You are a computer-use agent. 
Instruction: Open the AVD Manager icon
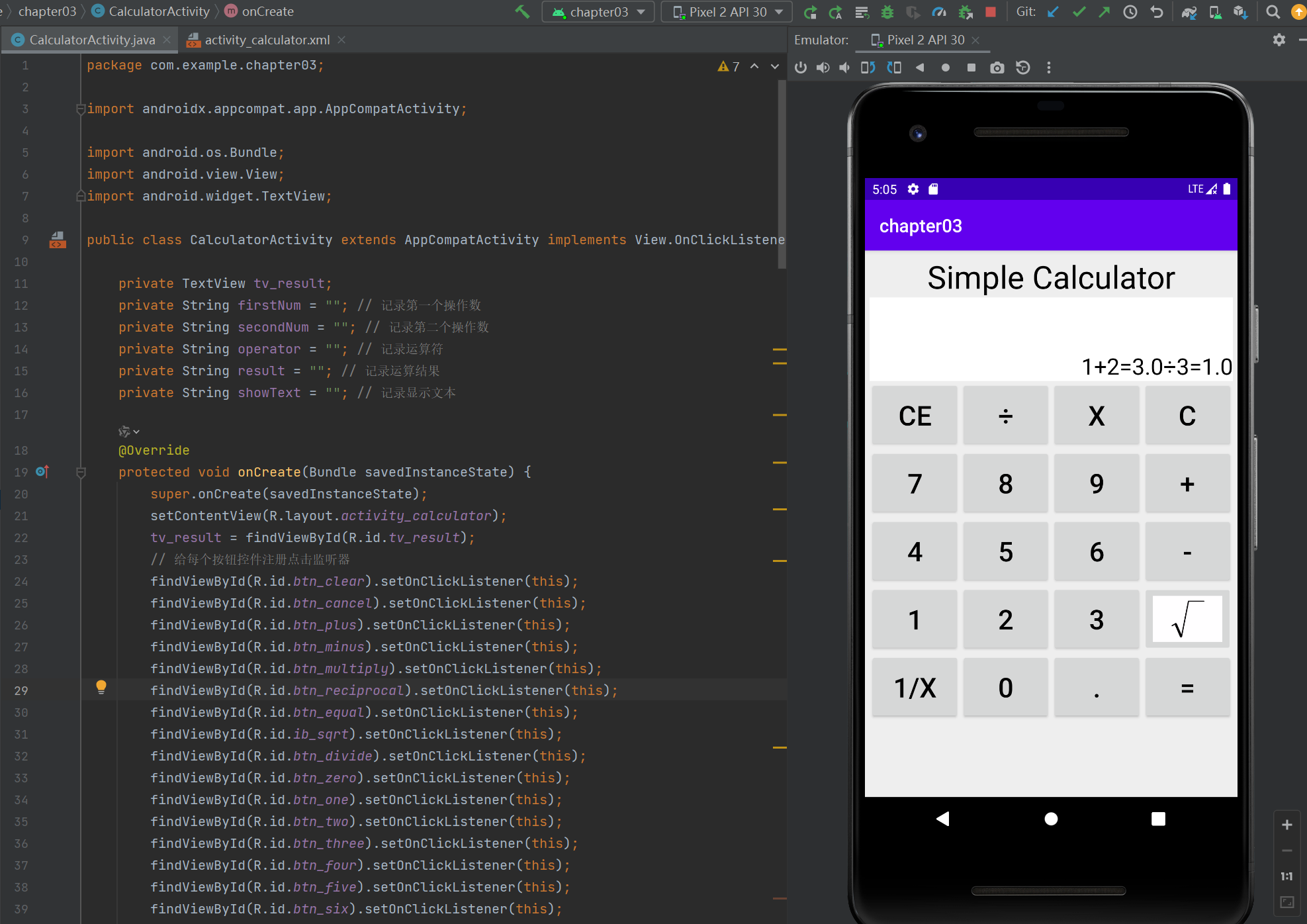1215,12
